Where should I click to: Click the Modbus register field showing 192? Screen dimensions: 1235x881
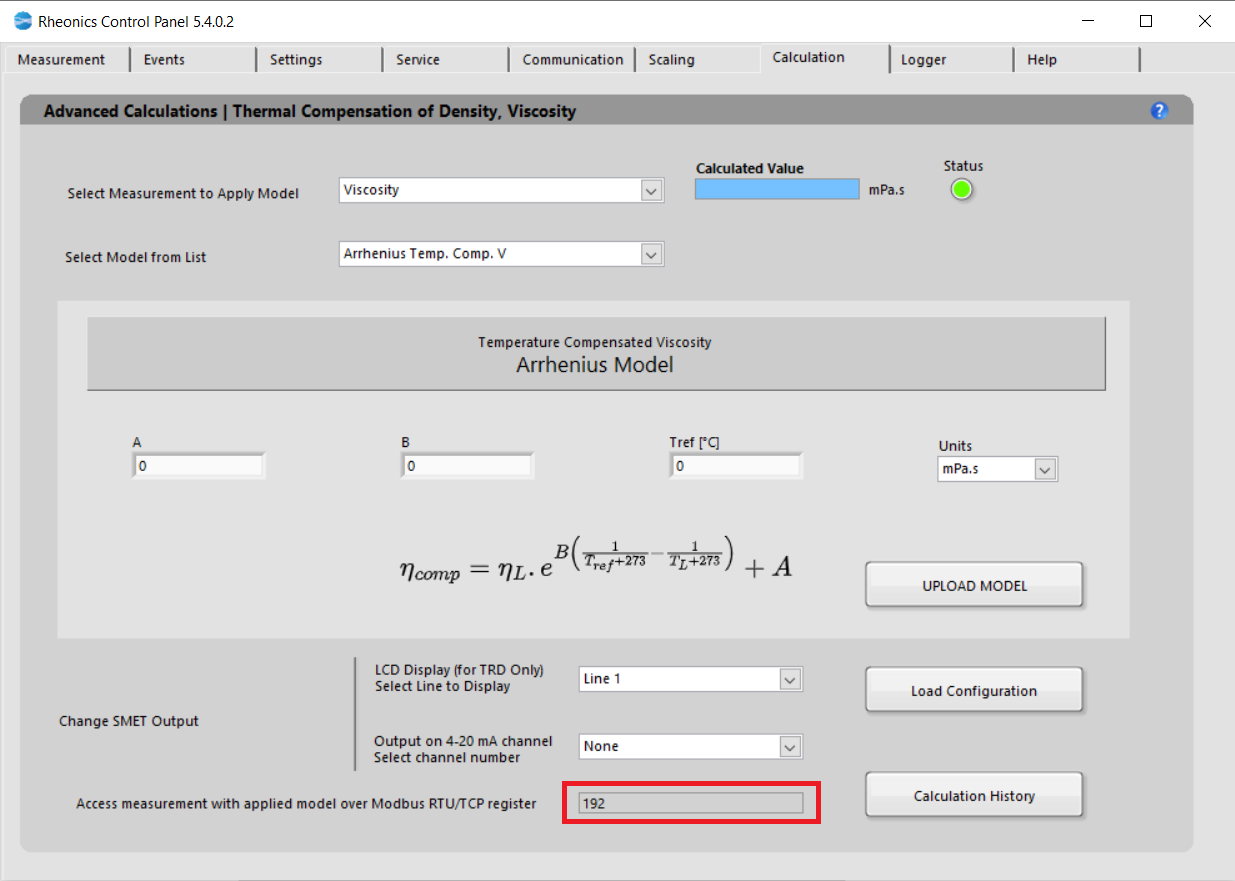click(x=691, y=803)
